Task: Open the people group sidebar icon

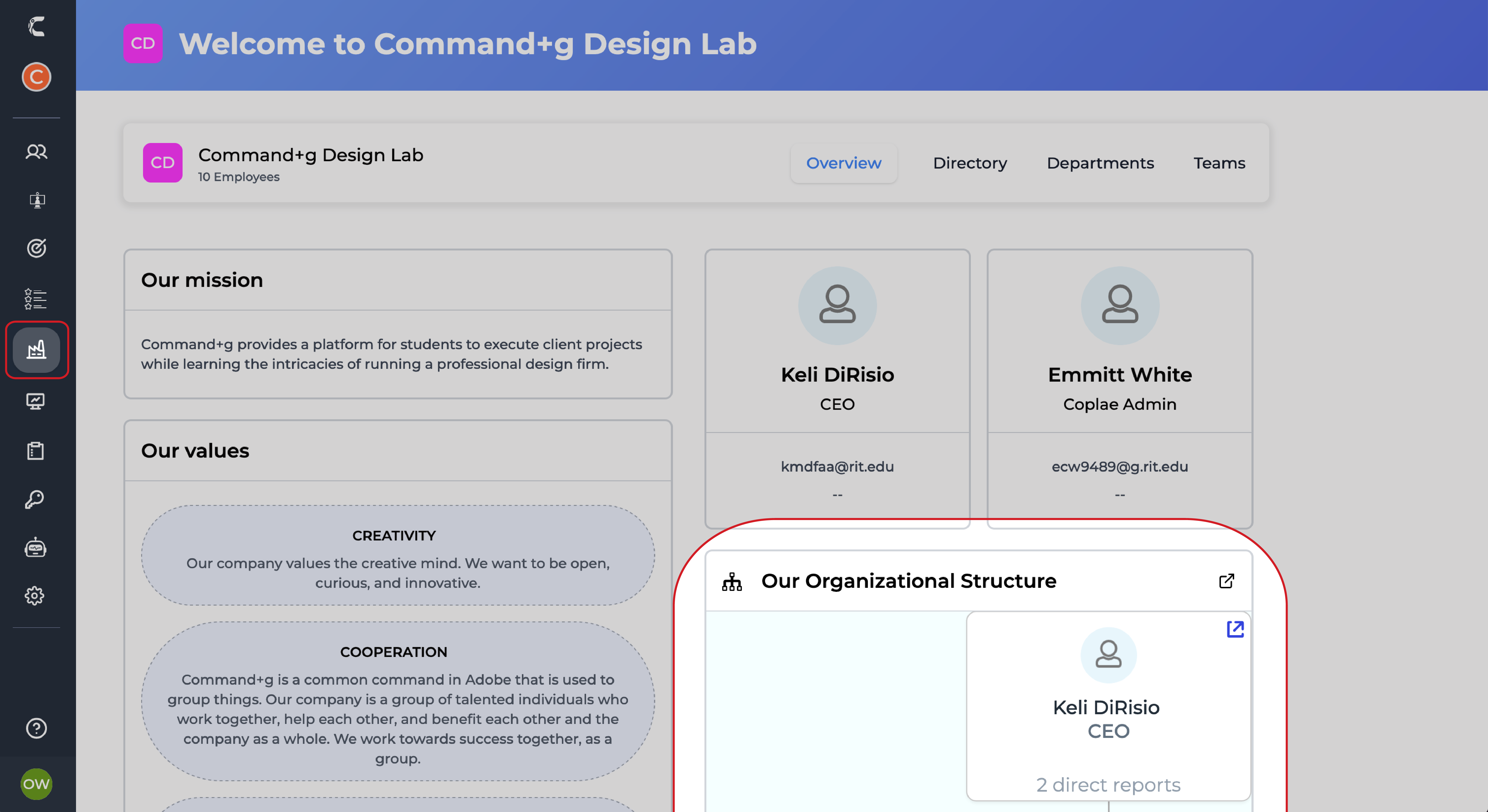Action: tap(36, 152)
